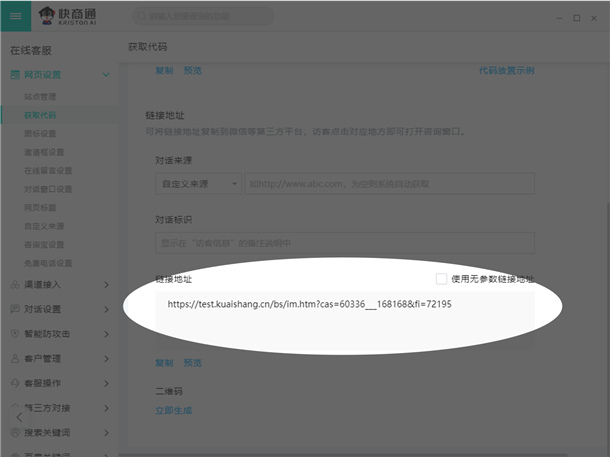The height and width of the screenshot is (457, 610).
Task: Click the 搜索关键词 icon in the sidebar
Action: pos(15,432)
